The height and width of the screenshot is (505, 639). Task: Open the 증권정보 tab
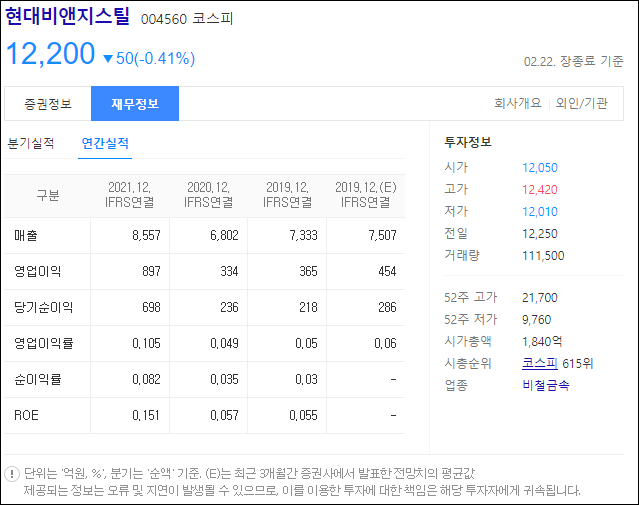pyautogui.click(x=48, y=104)
